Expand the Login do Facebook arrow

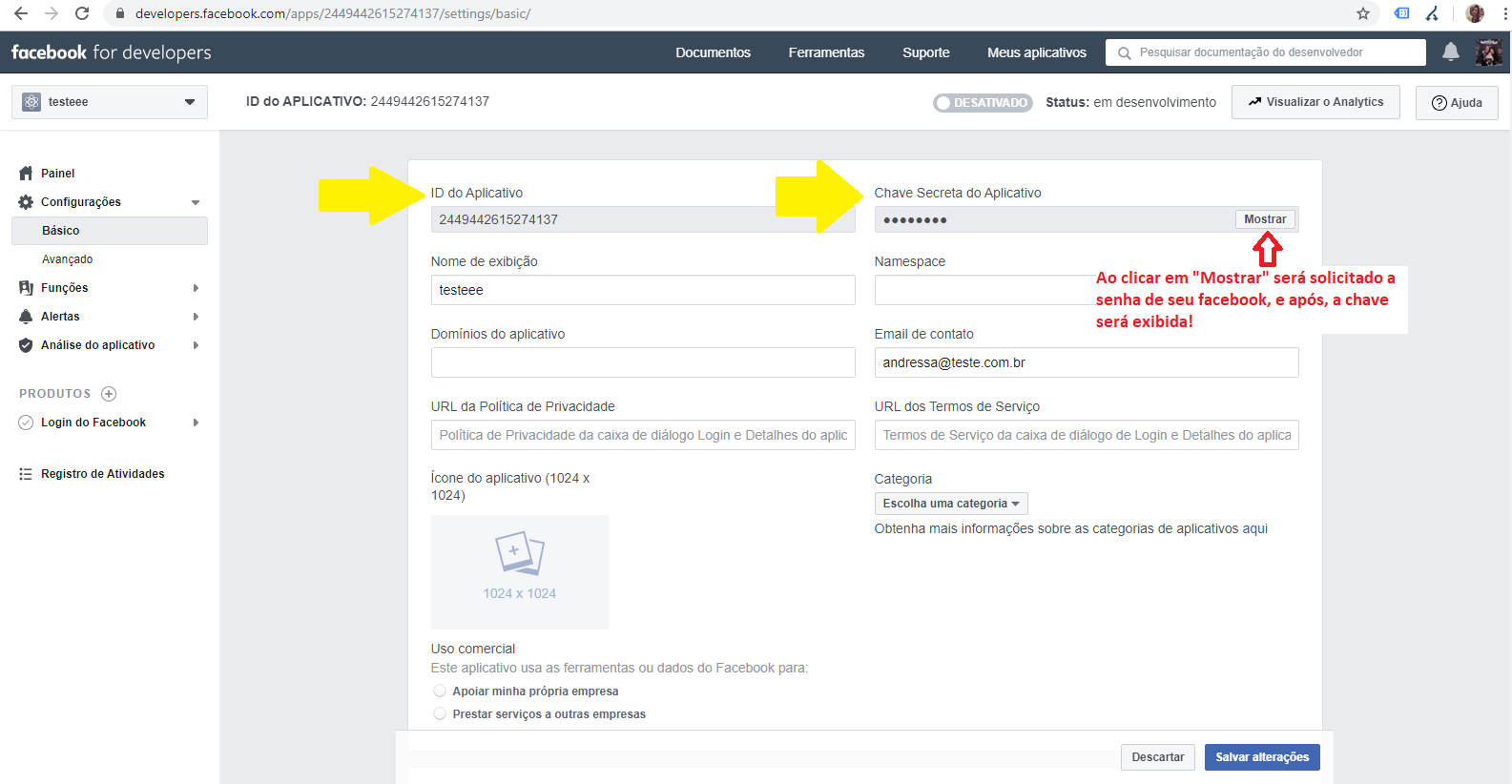196,423
